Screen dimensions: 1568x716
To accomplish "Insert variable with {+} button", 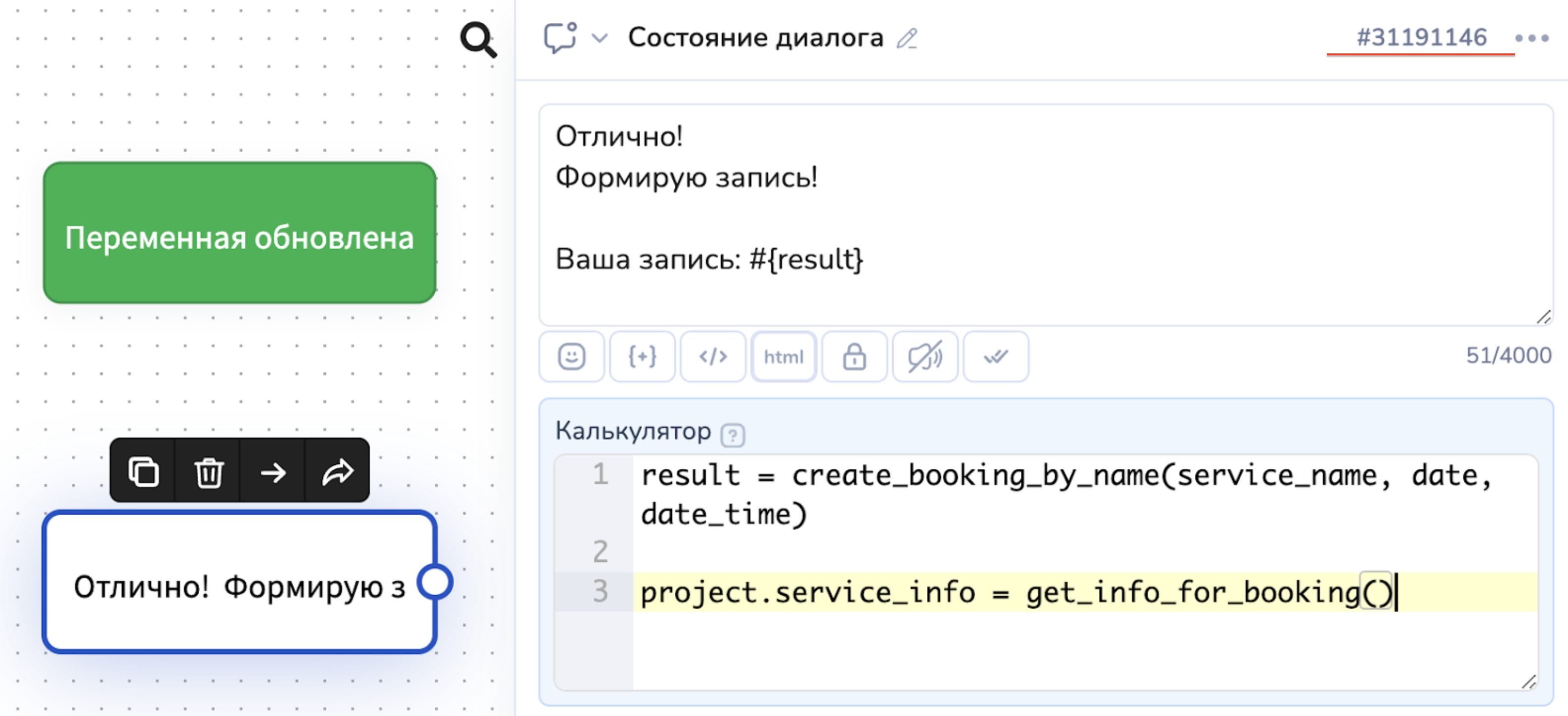I will pyautogui.click(x=642, y=357).
